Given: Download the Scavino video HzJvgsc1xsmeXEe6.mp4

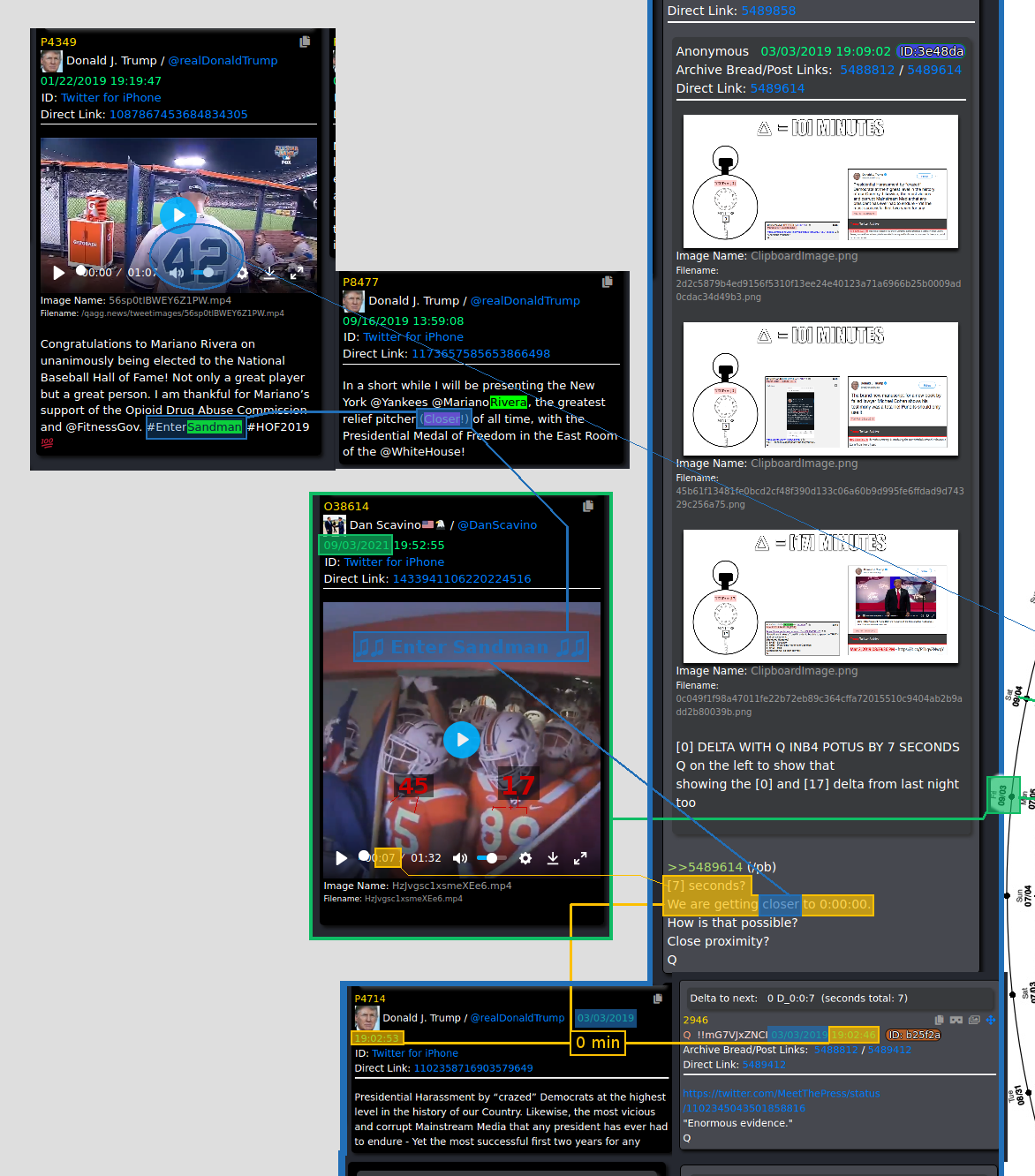Looking at the screenshot, I should pyautogui.click(x=553, y=858).
